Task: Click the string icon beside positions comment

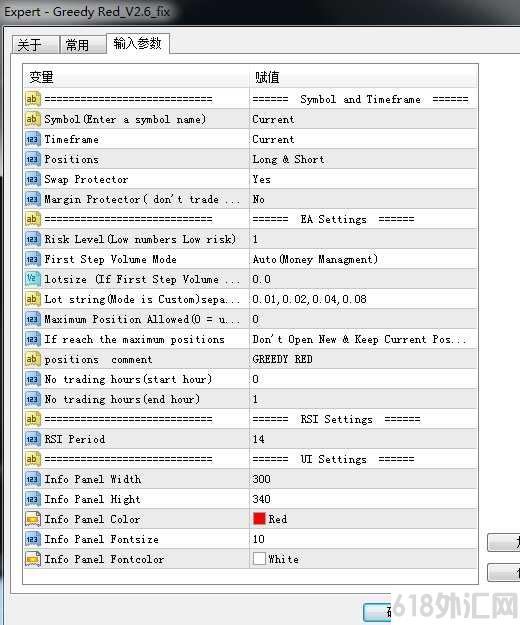Action: [33, 359]
